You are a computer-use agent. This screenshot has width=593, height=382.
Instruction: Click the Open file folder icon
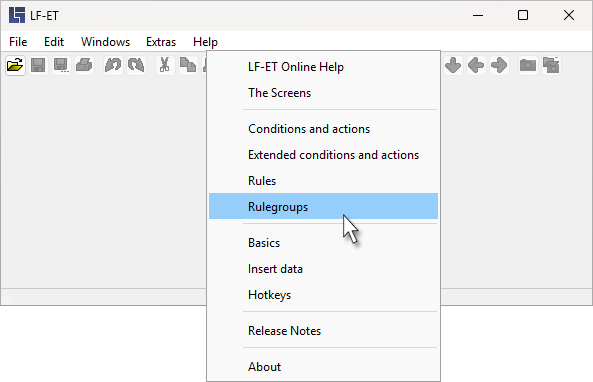[15, 65]
